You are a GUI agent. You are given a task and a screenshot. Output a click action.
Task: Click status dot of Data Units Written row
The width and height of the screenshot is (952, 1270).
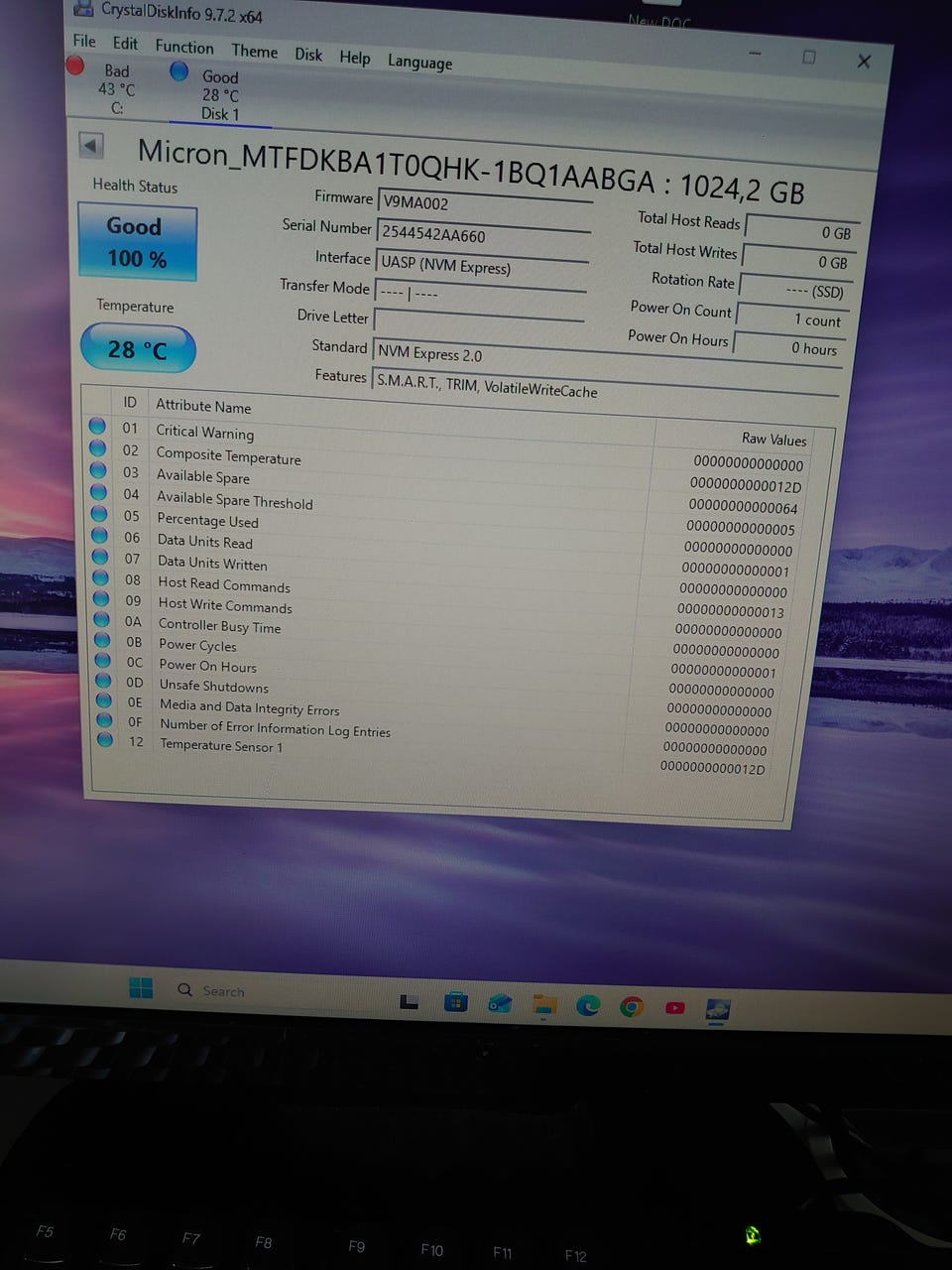100,557
